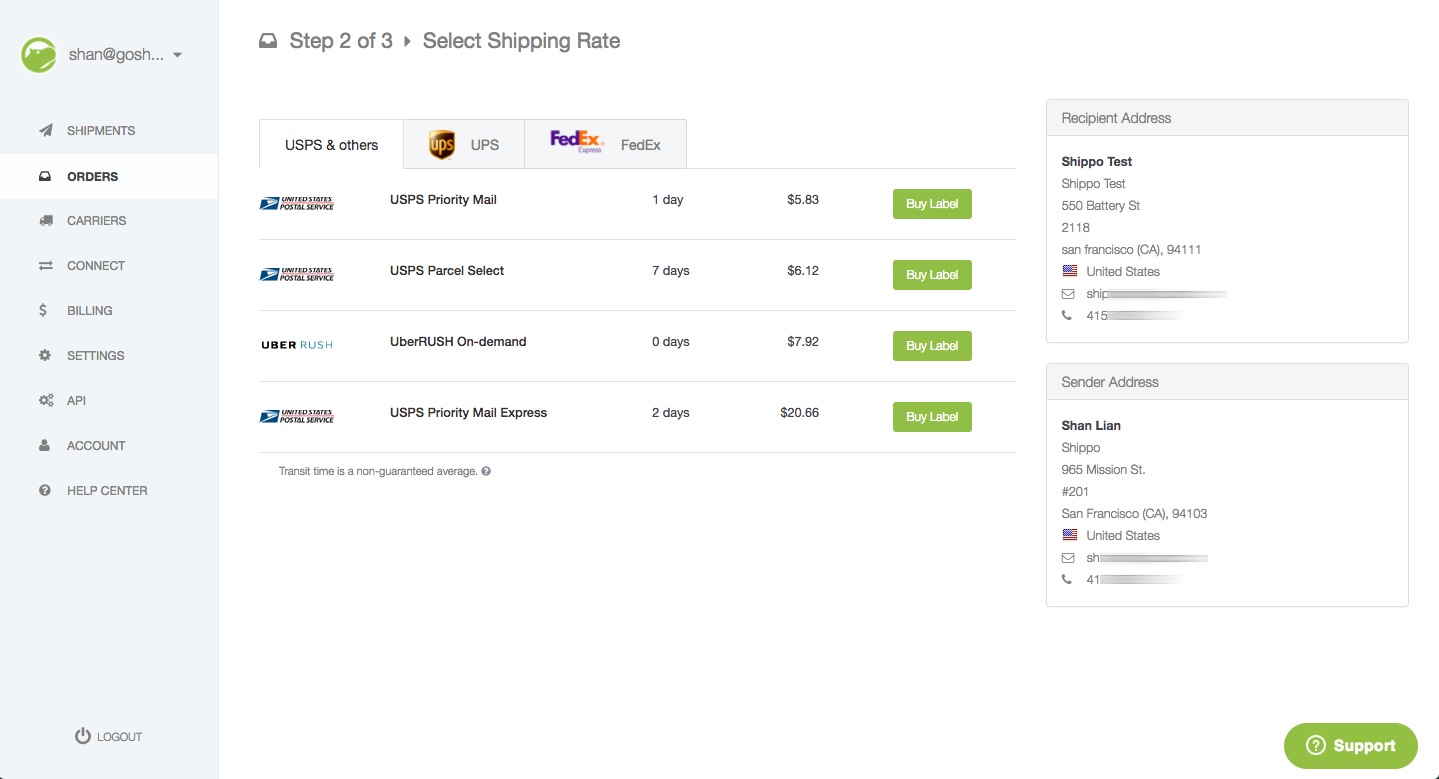Click the Logout power icon

[83, 736]
